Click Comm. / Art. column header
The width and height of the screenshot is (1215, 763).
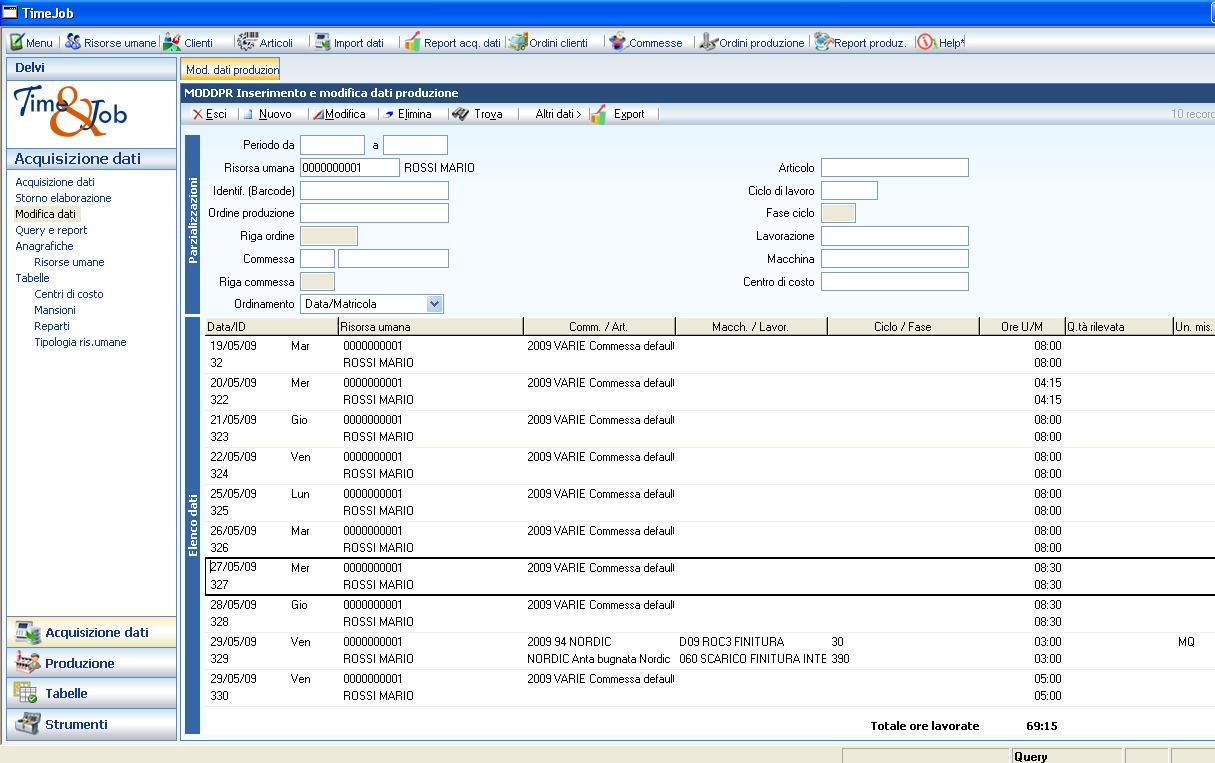pos(600,326)
